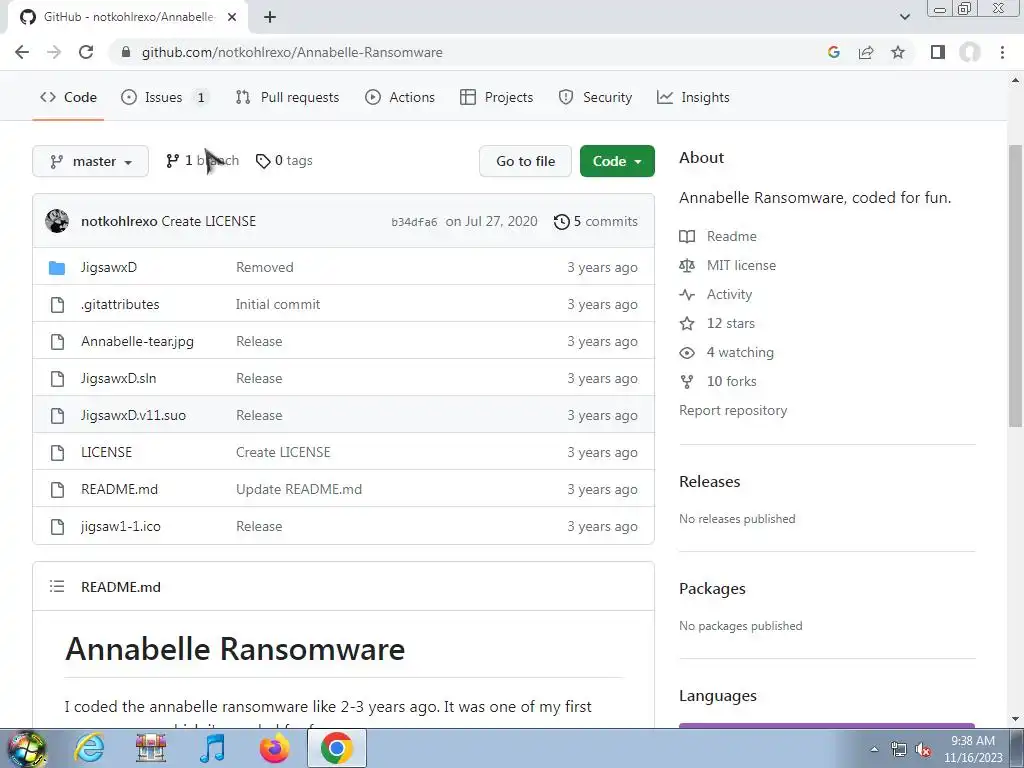Click the Update README.md commit message

pyautogui.click(x=299, y=489)
